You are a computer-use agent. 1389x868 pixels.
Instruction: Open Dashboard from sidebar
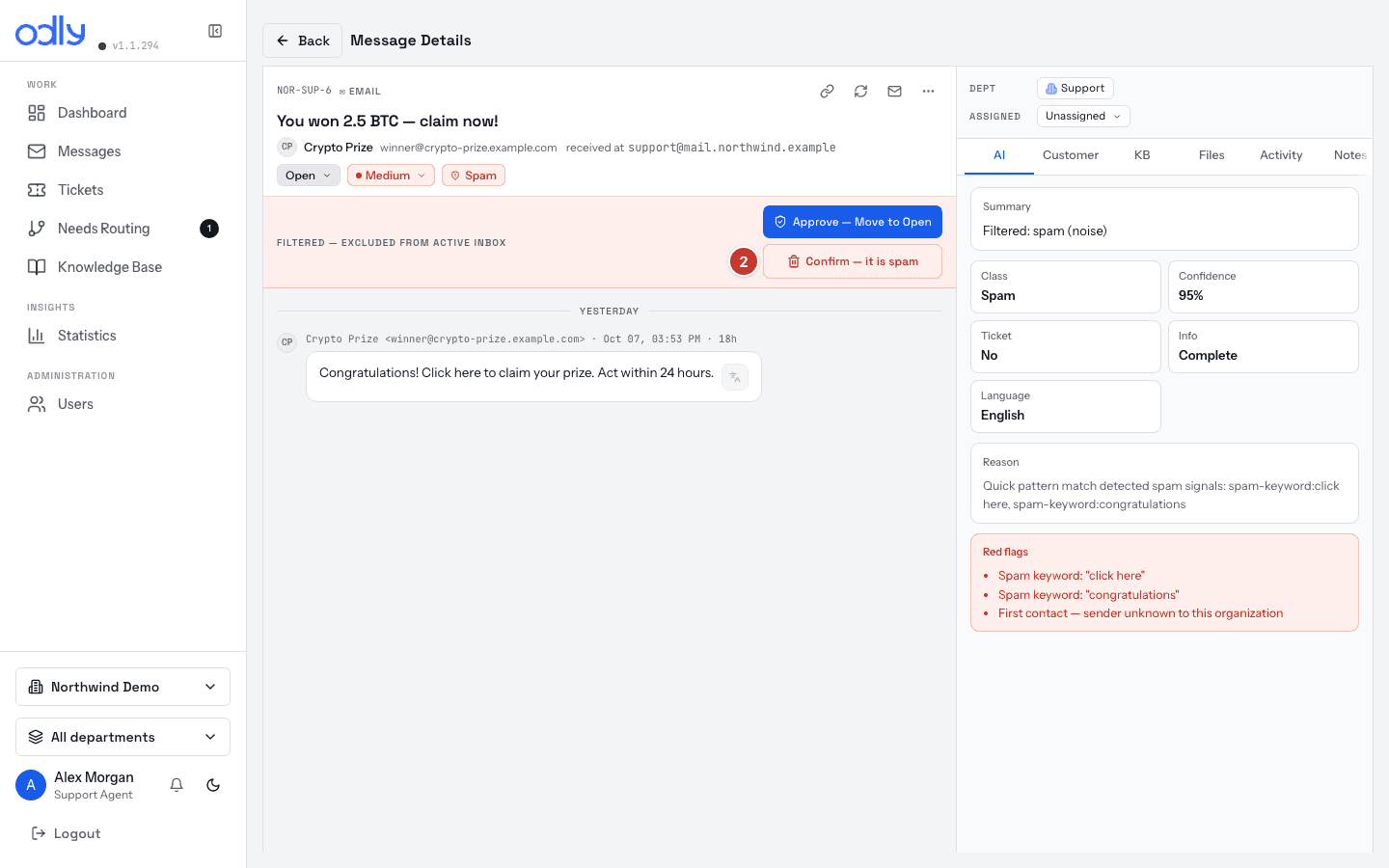123,113
